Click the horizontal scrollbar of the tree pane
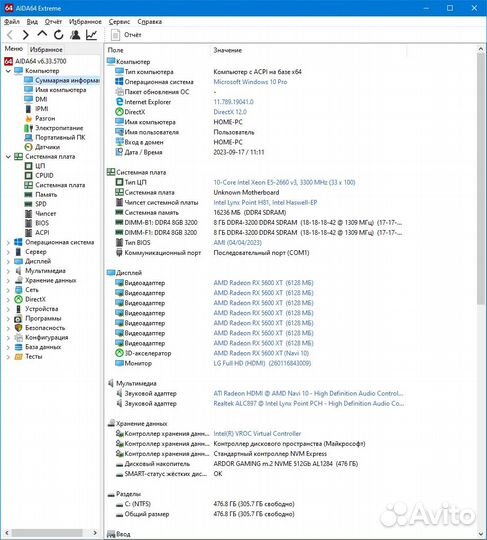Image resolution: width=487 pixels, height=540 pixels. [47, 533]
